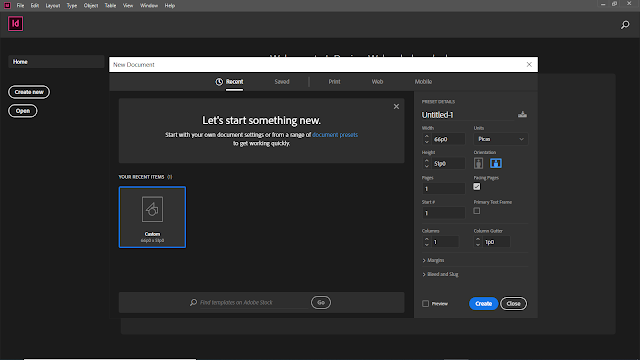Switch to the Saved tab
Screen dimensions: 640x360
(x=282, y=82)
